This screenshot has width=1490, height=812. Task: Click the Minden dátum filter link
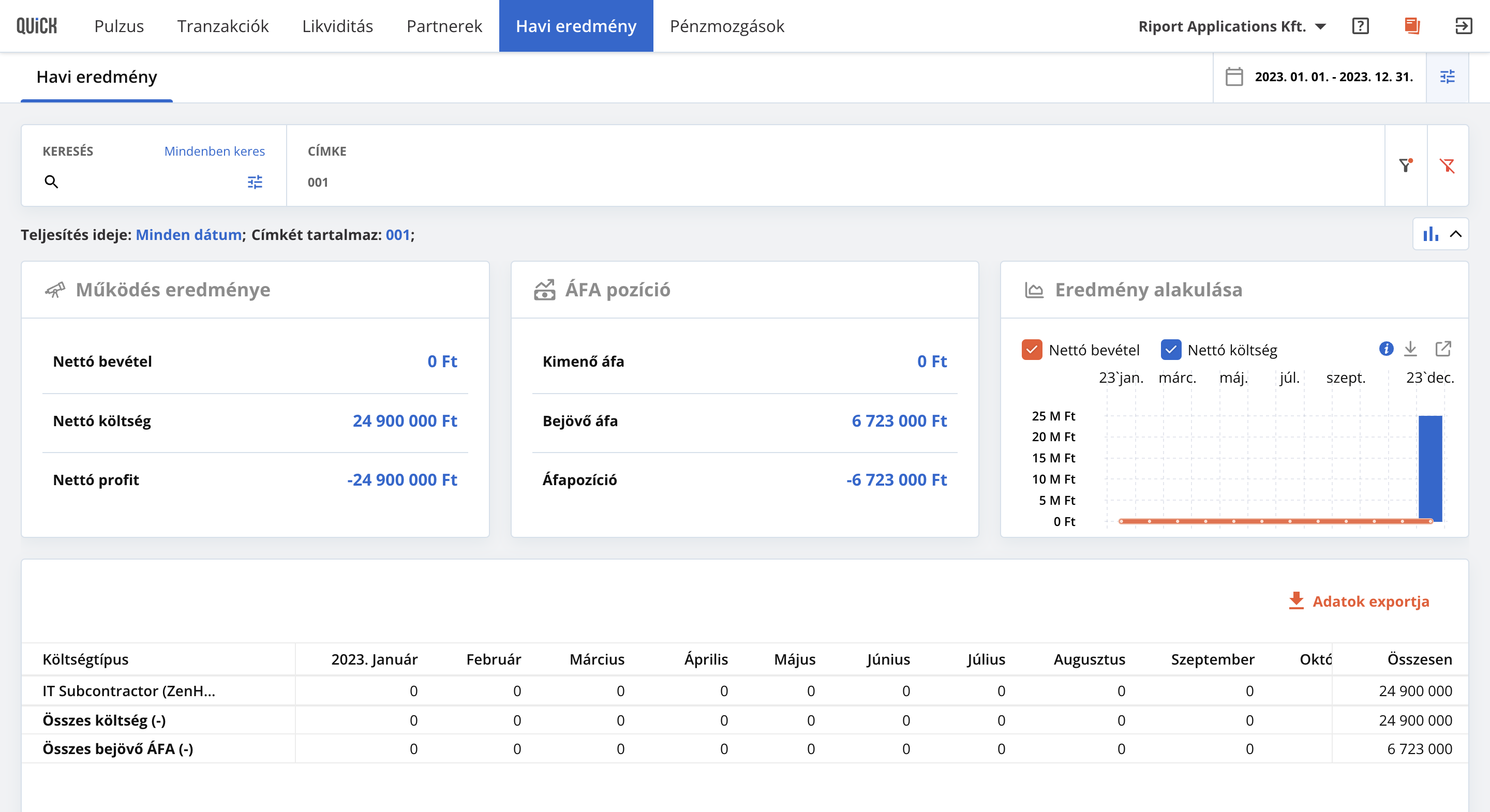click(188, 235)
